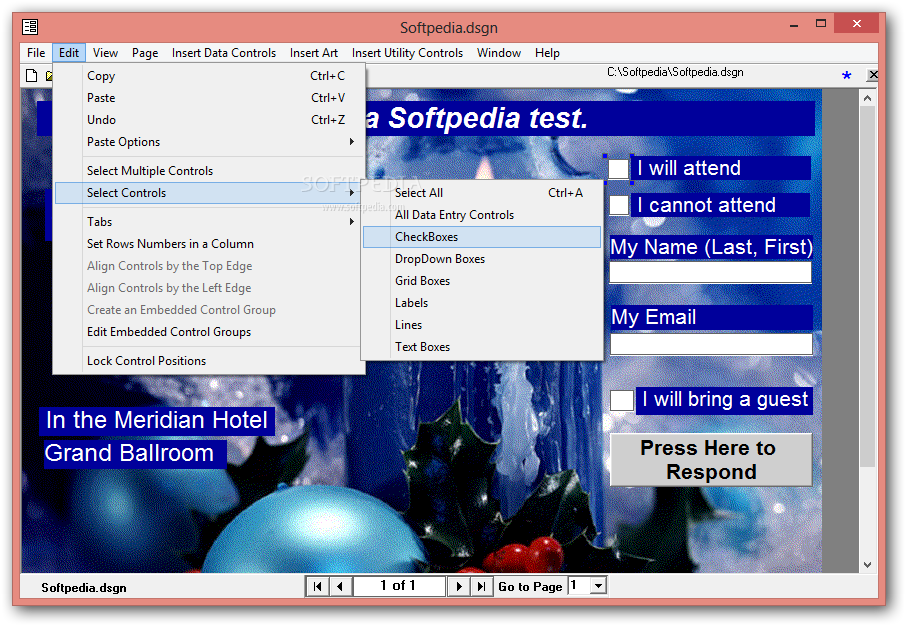Image resolution: width=906 pixels, height=626 pixels.
Task: Choose Edit Embedded Control Groups
Action: click(209, 331)
